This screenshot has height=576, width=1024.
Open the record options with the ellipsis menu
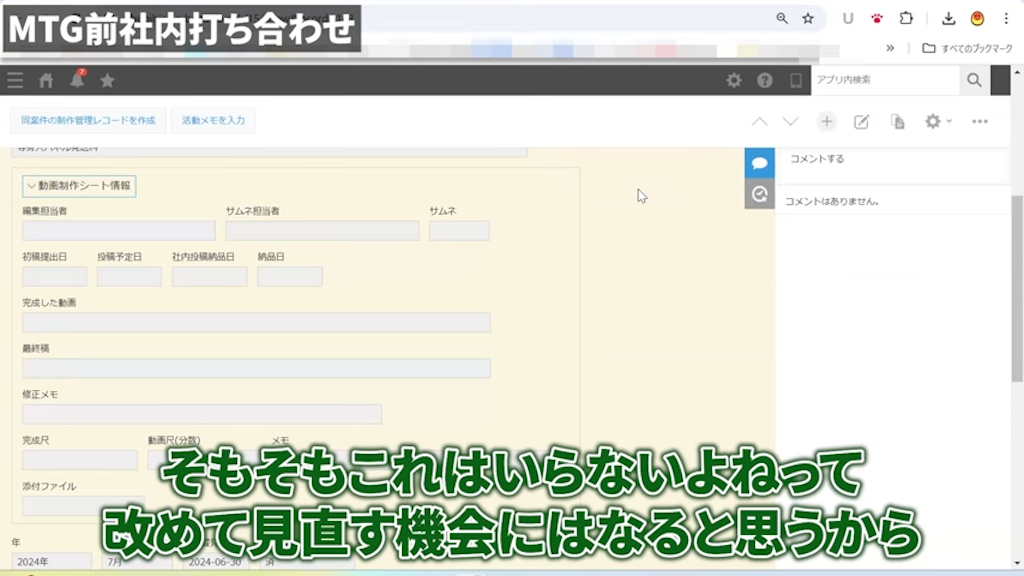[979, 120]
